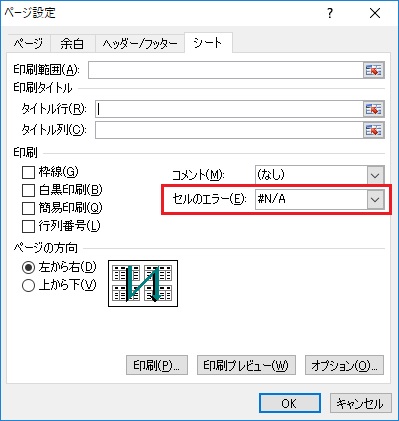Close the ページ設定 dialog
Image resolution: width=399 pixels, height=421 pixels.
pyautogui.click(x=375, y=13)
